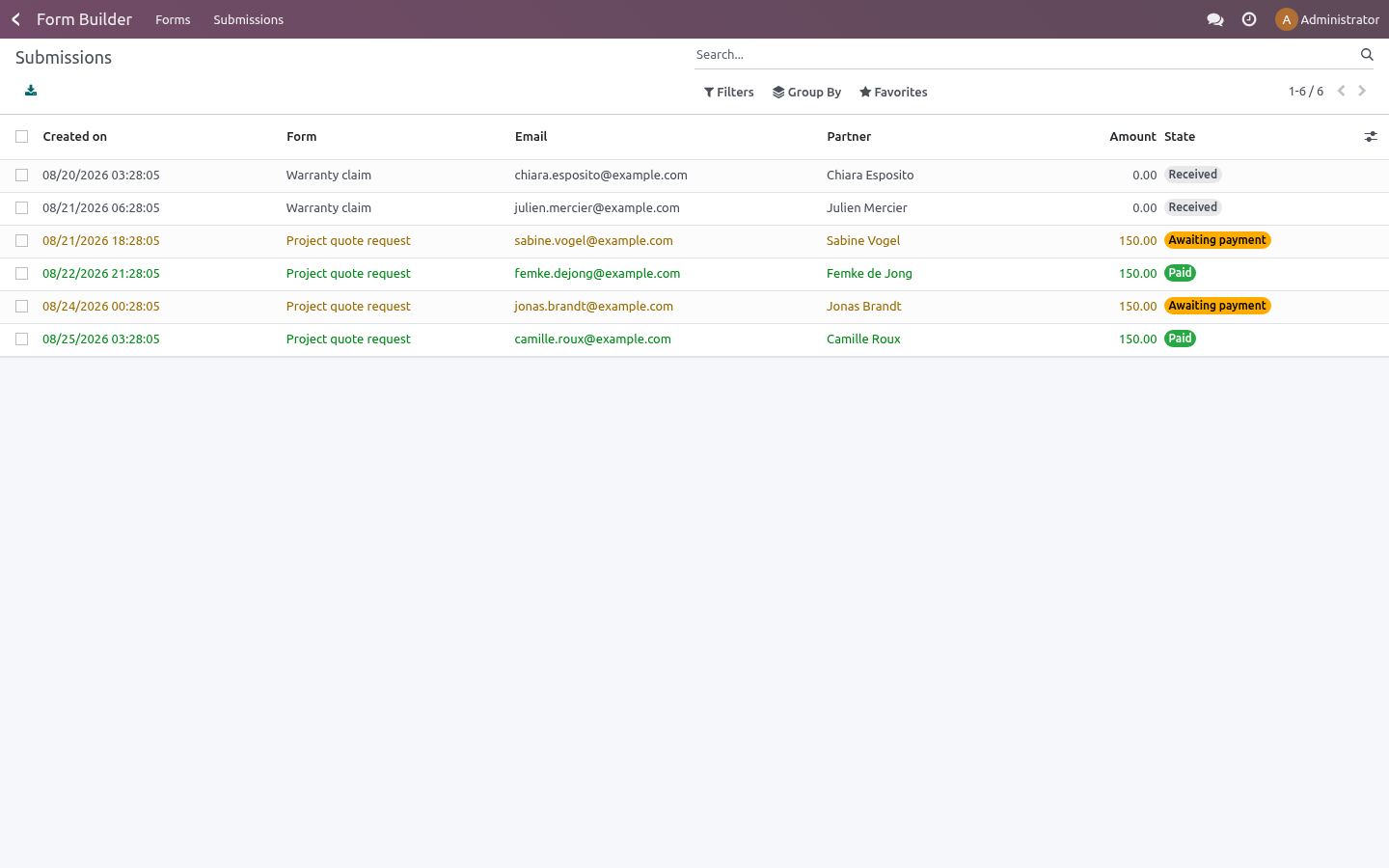This screenshot has width=1389, height=868.
Task: Open the optional columns settings icon
Action: pos(1371,137)
